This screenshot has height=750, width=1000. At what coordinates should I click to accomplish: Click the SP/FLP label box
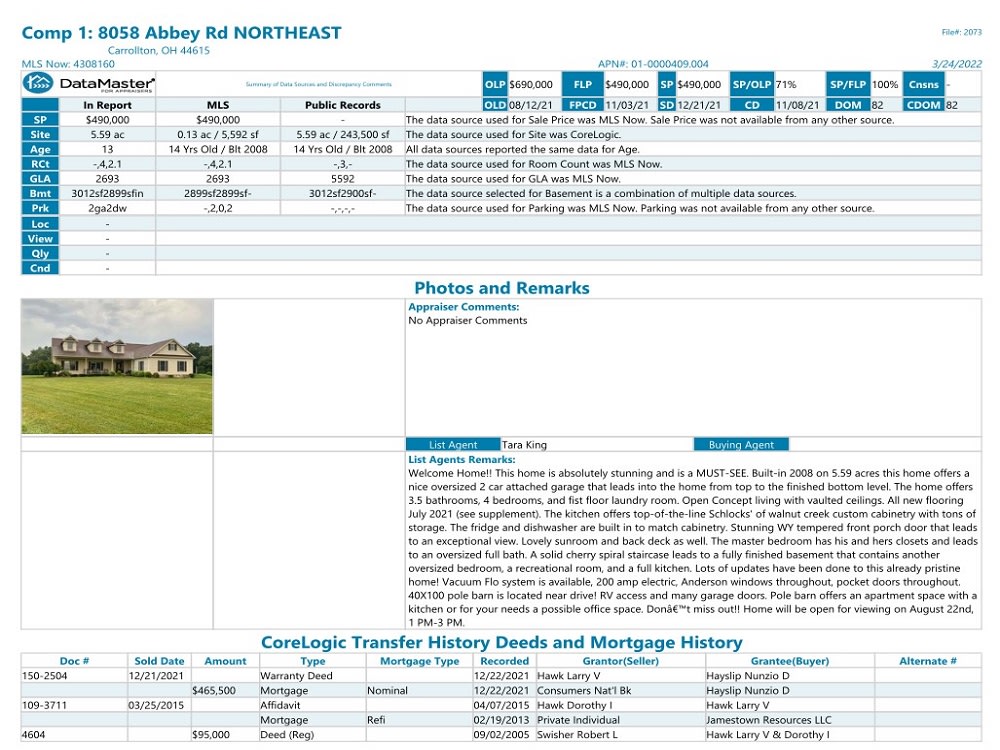tap(848, 84)
